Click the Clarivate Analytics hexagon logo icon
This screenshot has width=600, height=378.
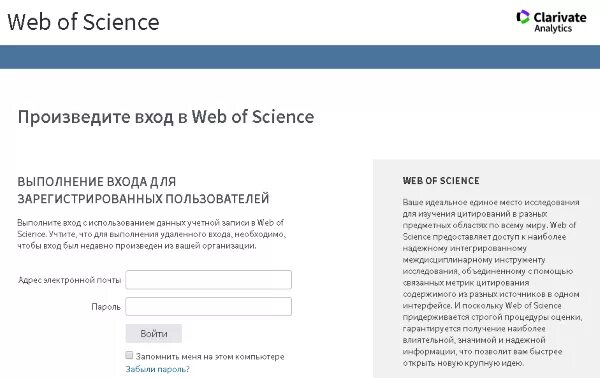tap(523, 17)
